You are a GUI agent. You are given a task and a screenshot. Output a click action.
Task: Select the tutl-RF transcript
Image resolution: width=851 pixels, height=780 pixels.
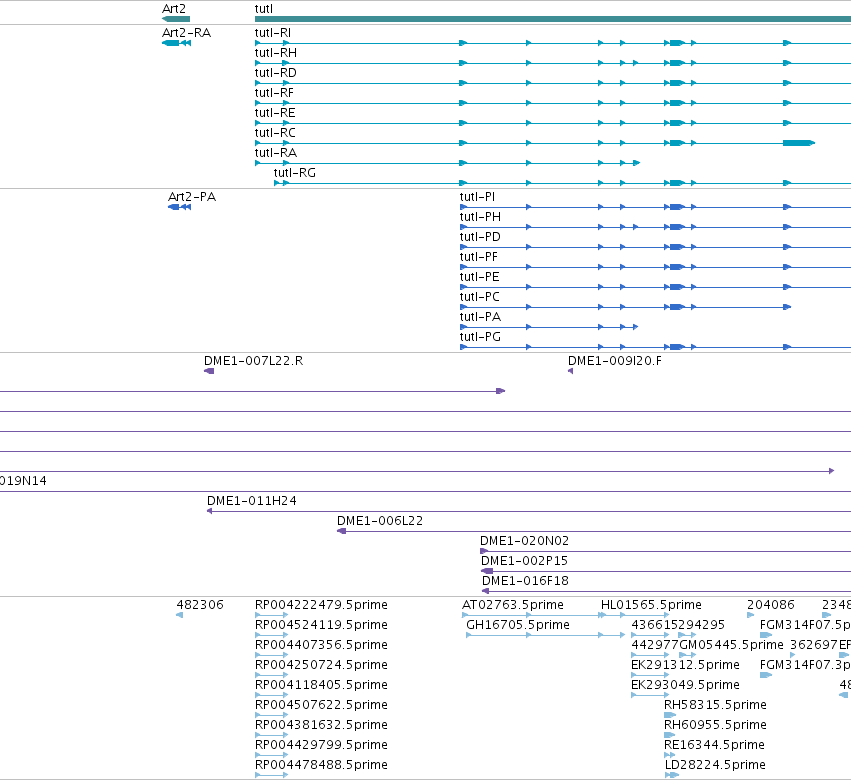(x=552, y=103)
